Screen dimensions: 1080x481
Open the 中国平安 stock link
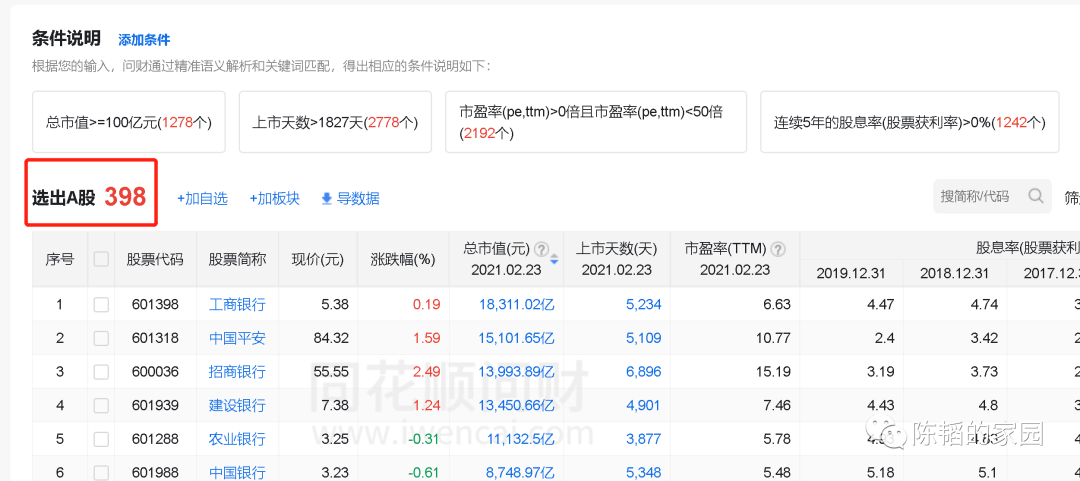coord(237,338)
